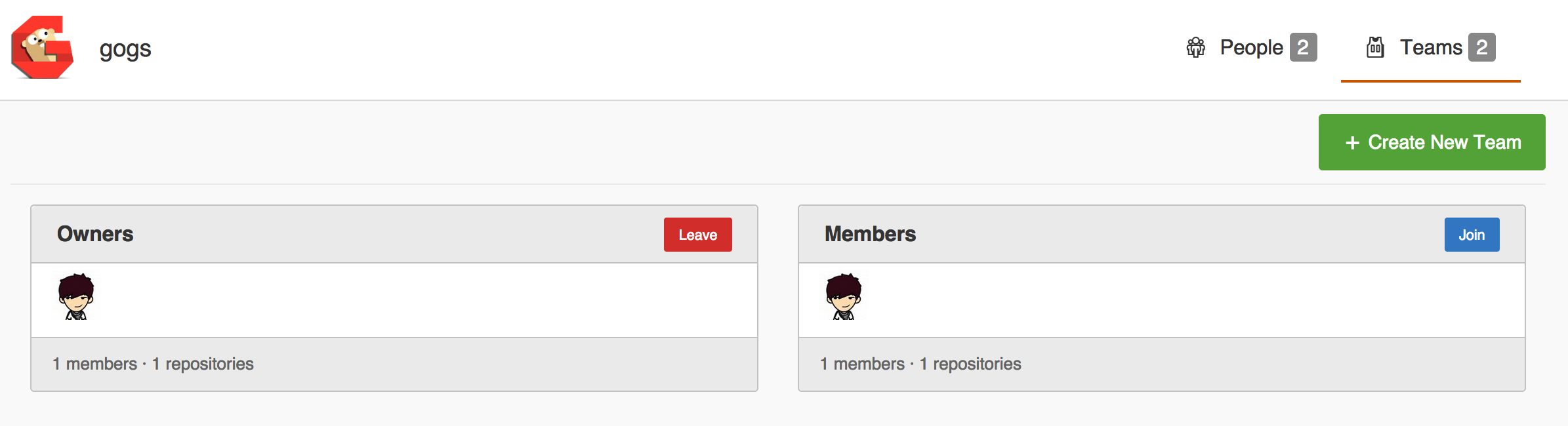Click the People count badge
The width and height of the screenshot is (1568, 426).
click(1303, 47)
